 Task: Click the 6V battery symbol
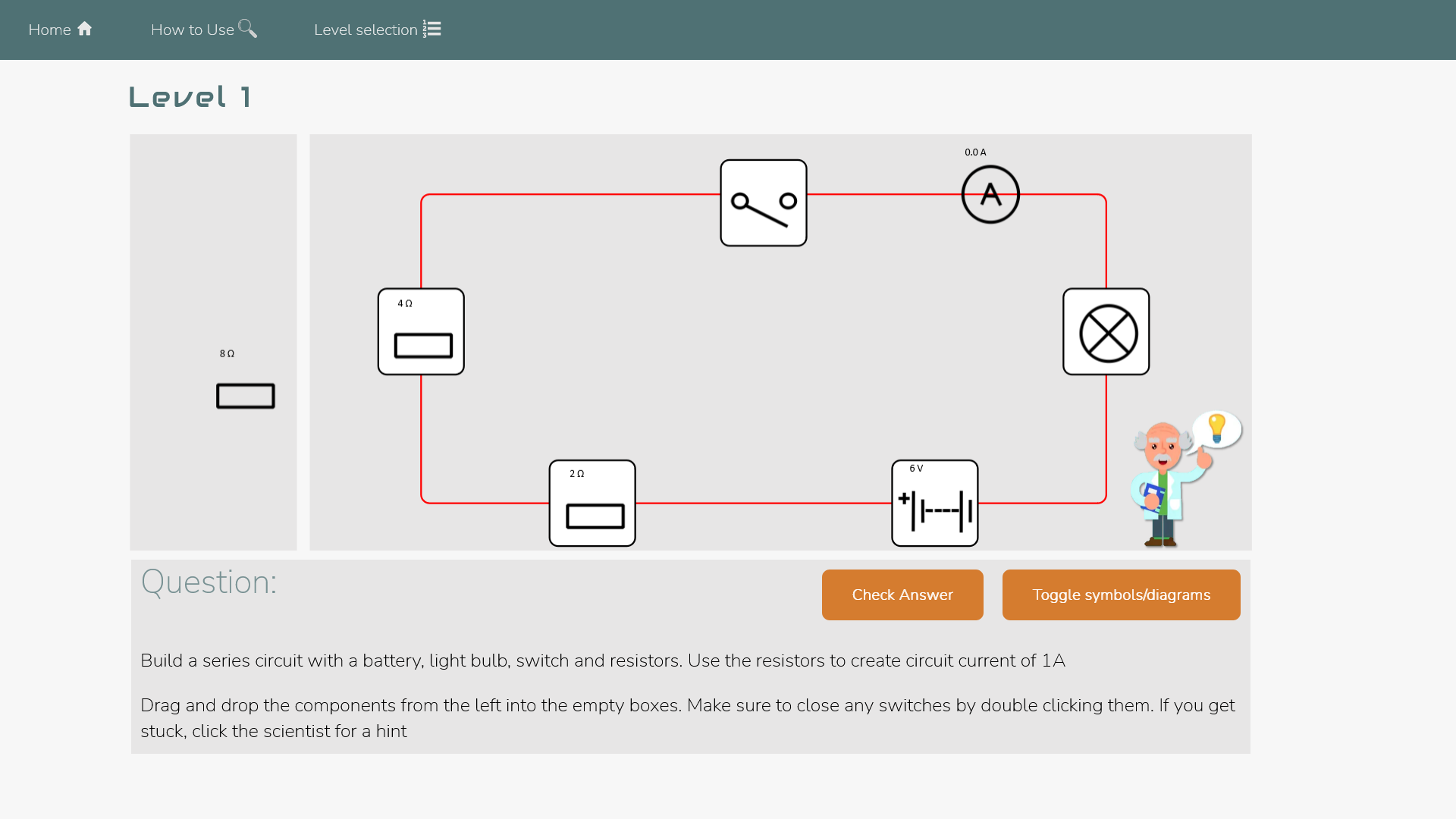[x=934, y=502]
